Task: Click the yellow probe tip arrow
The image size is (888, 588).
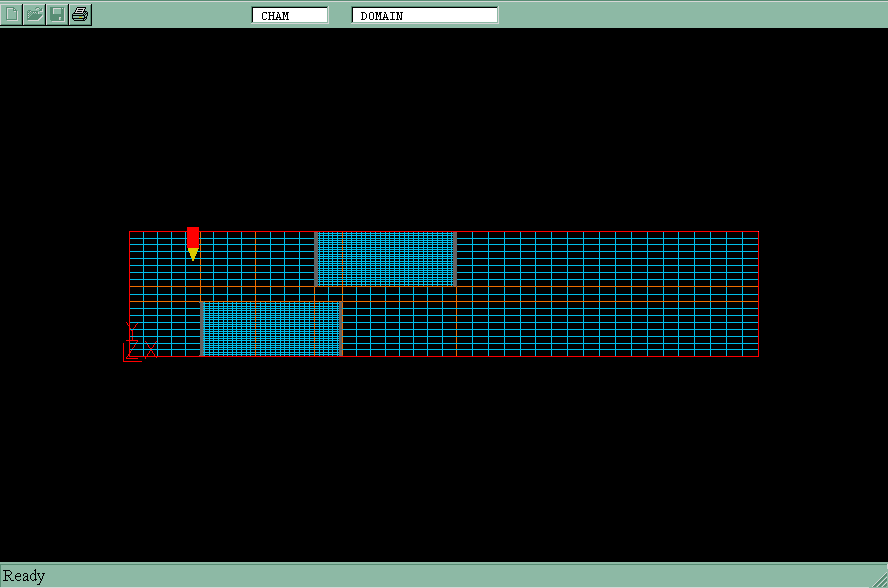Action: click(193, 254)
